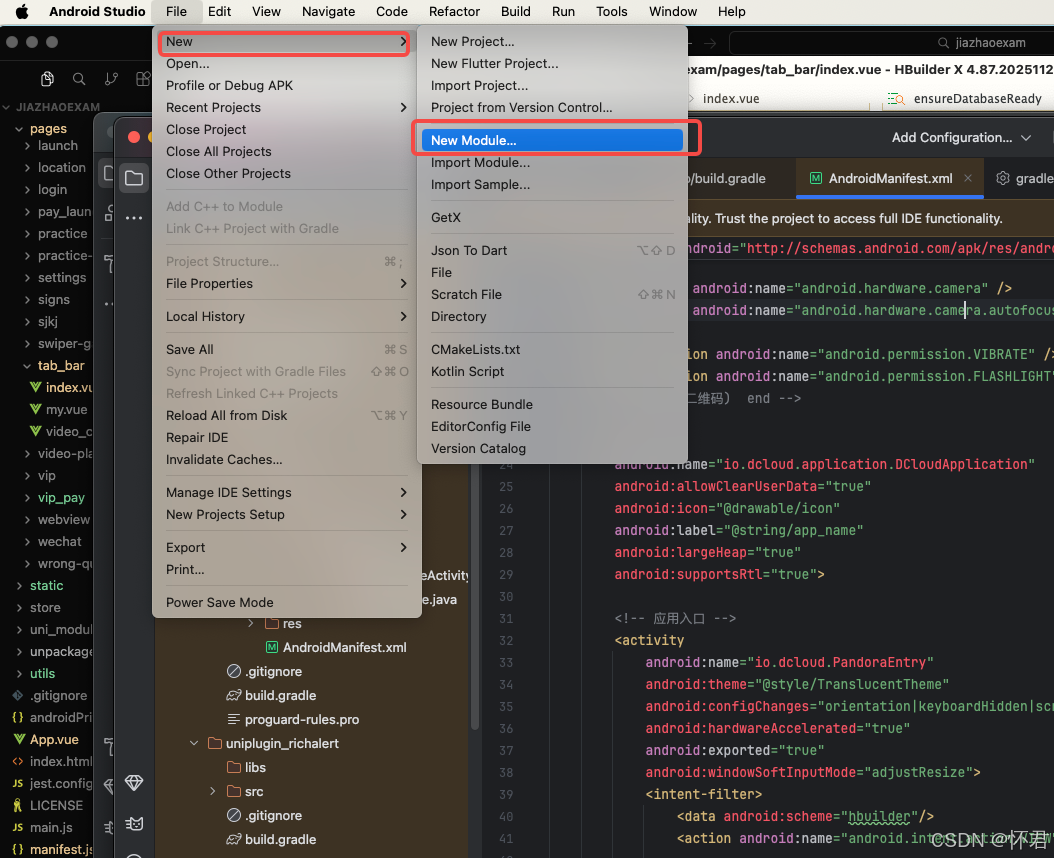
Task: Select Version Catalog menu item
Action: tap(552, 448)
